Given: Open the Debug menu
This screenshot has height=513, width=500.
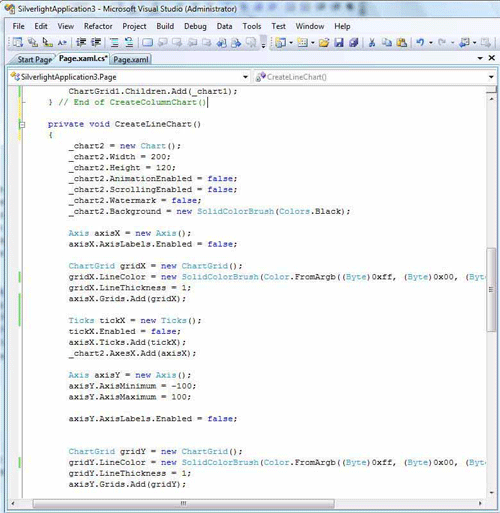Looking at the screenshot, I should click(x=195, y=26).
